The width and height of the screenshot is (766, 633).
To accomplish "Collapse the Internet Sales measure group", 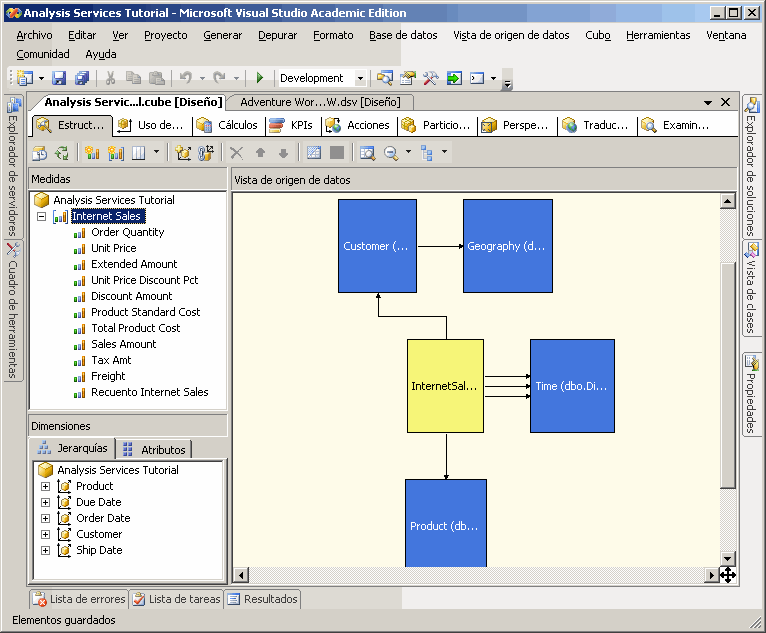I will coord(42,216).
